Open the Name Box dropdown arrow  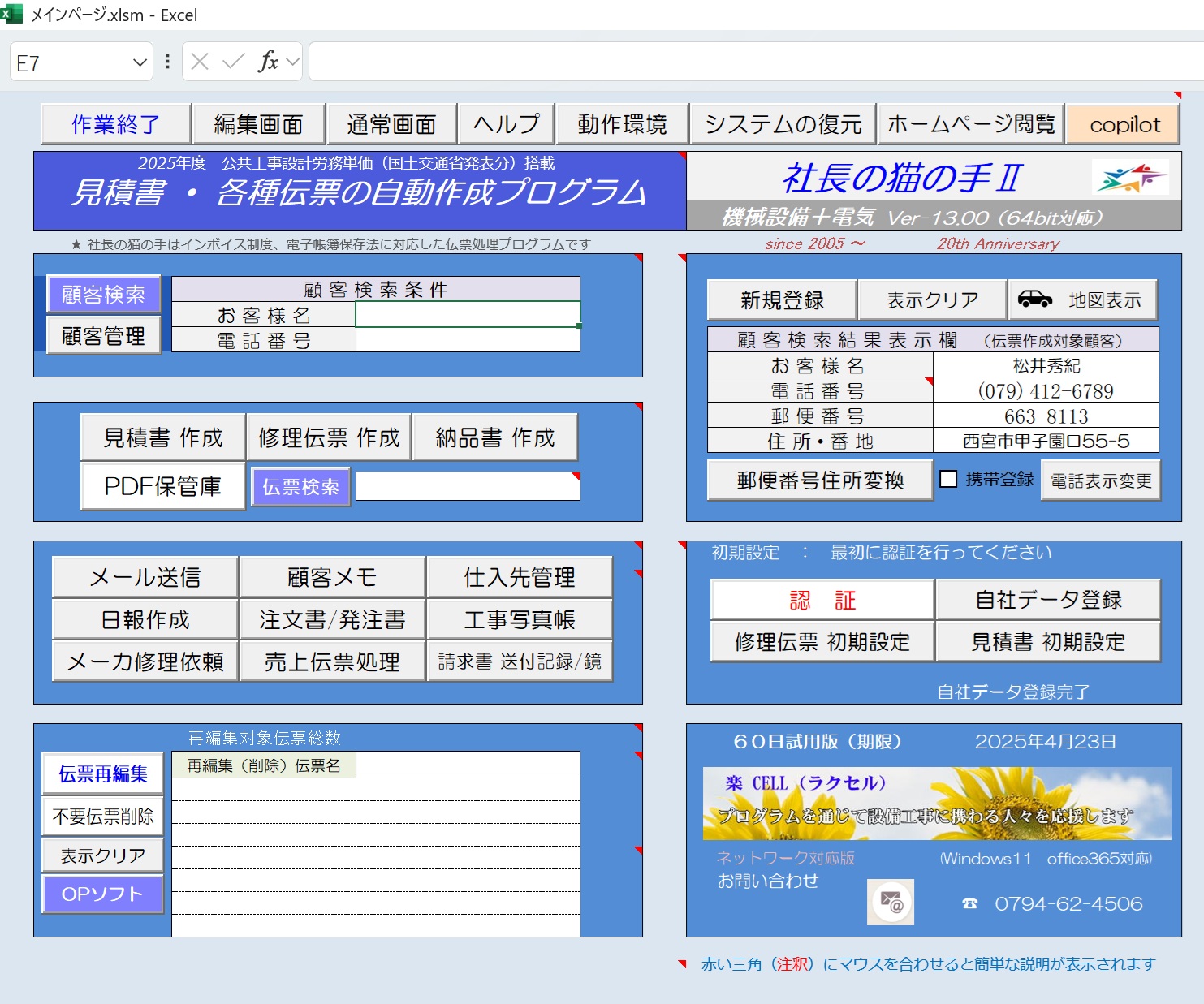click(x=140, y=62)
